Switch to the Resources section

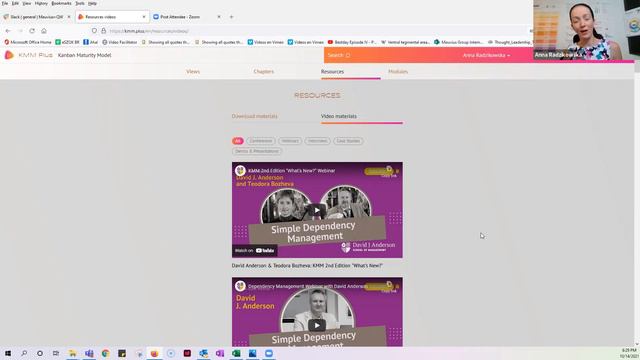(x=332, y=71)
